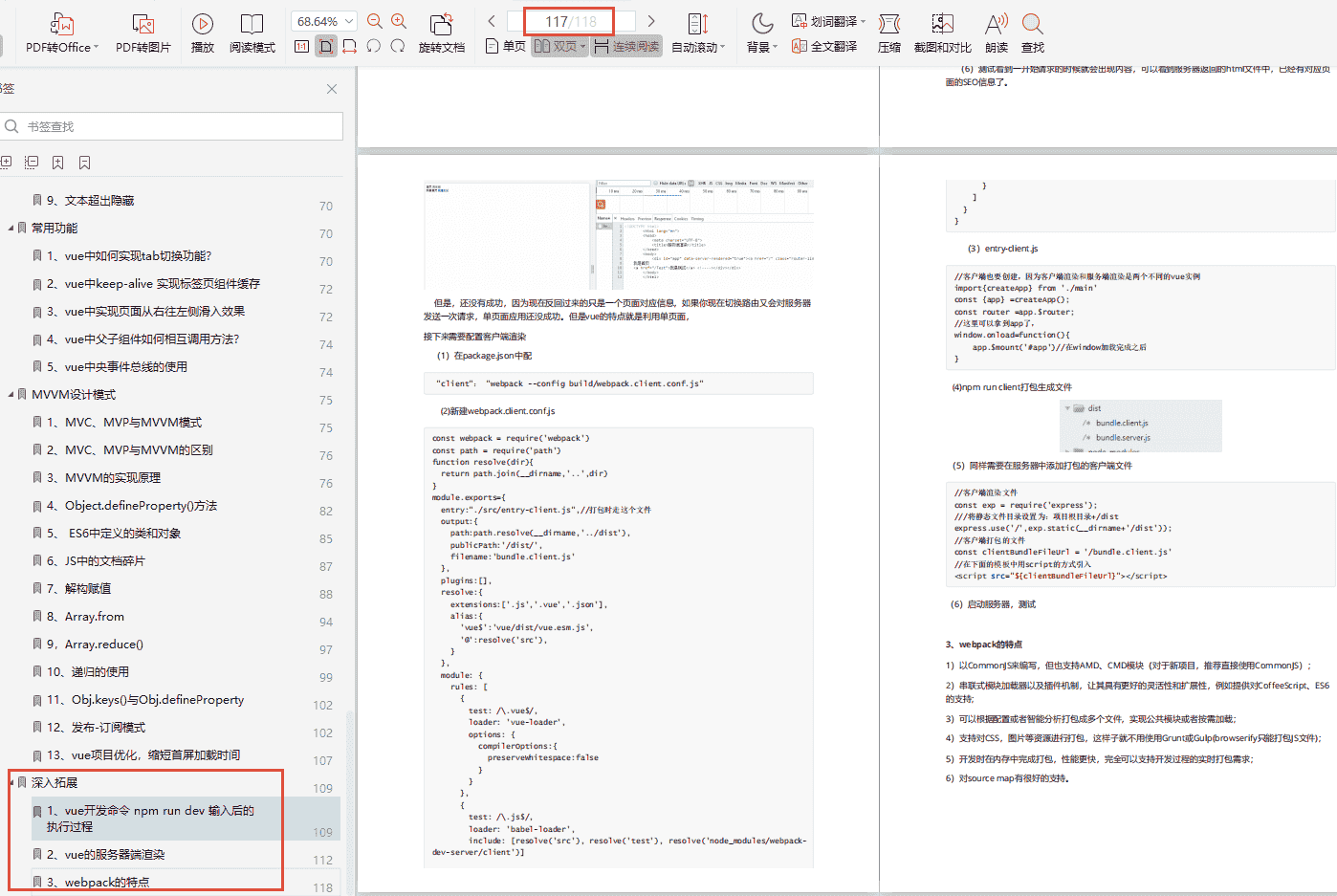The height and width of the screenshot is (896, 1337).
Task: Click the 截图和对比 screenshot compare icon
Action: [x=942, y=33]
